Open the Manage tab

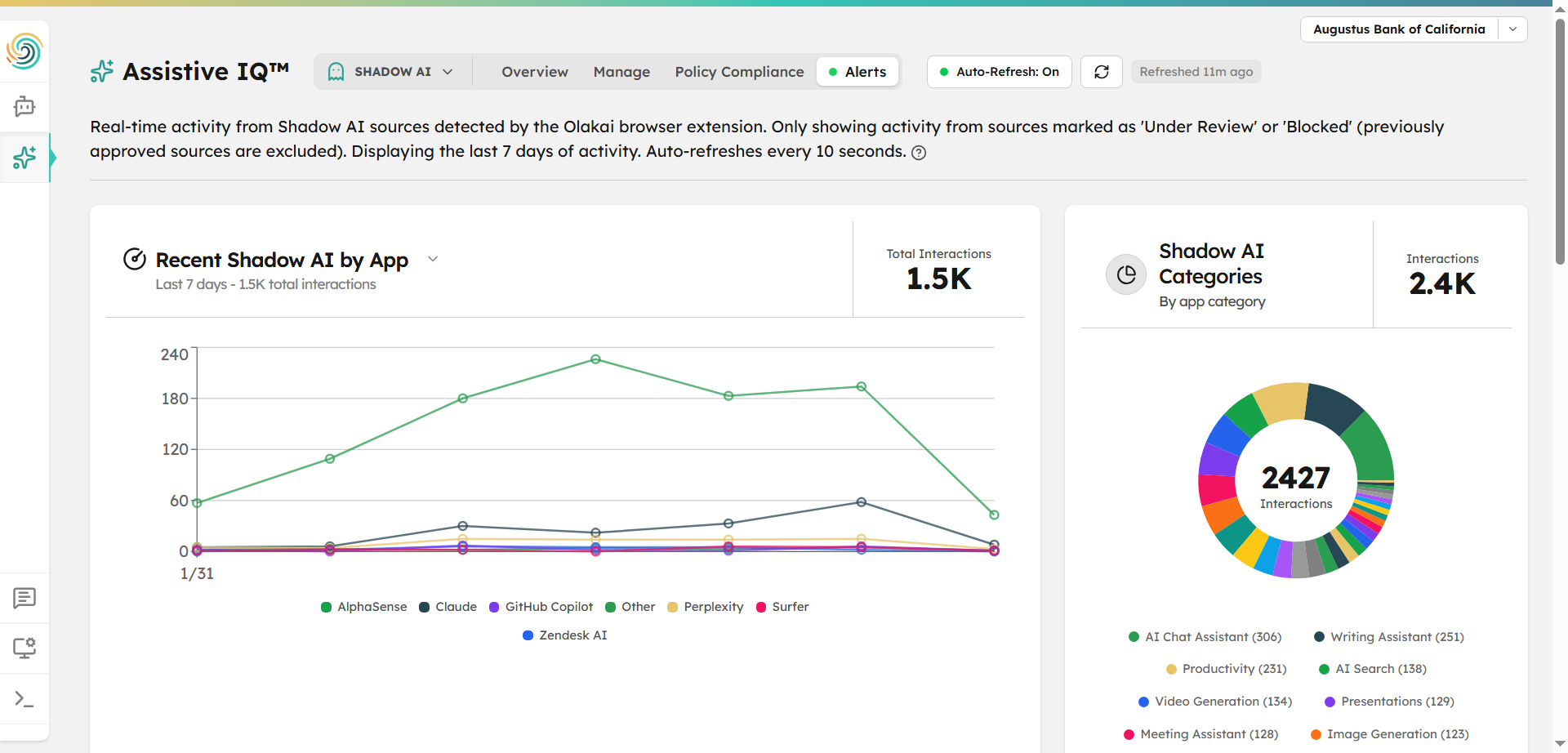[621, 72]
